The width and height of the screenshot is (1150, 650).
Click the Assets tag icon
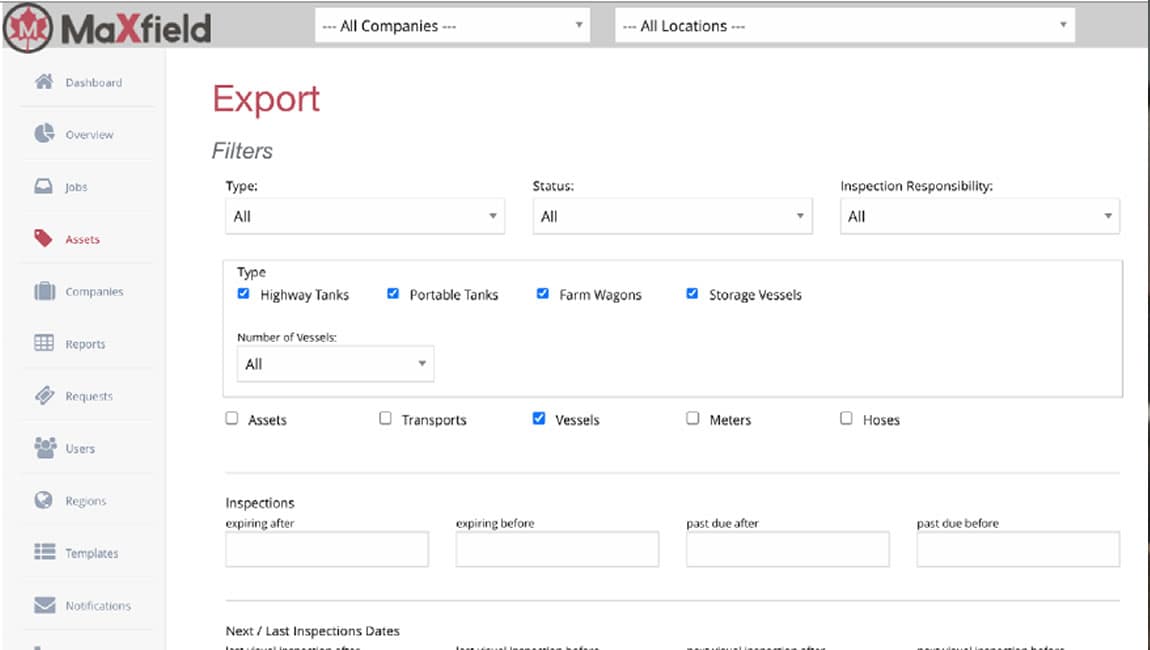44,239
